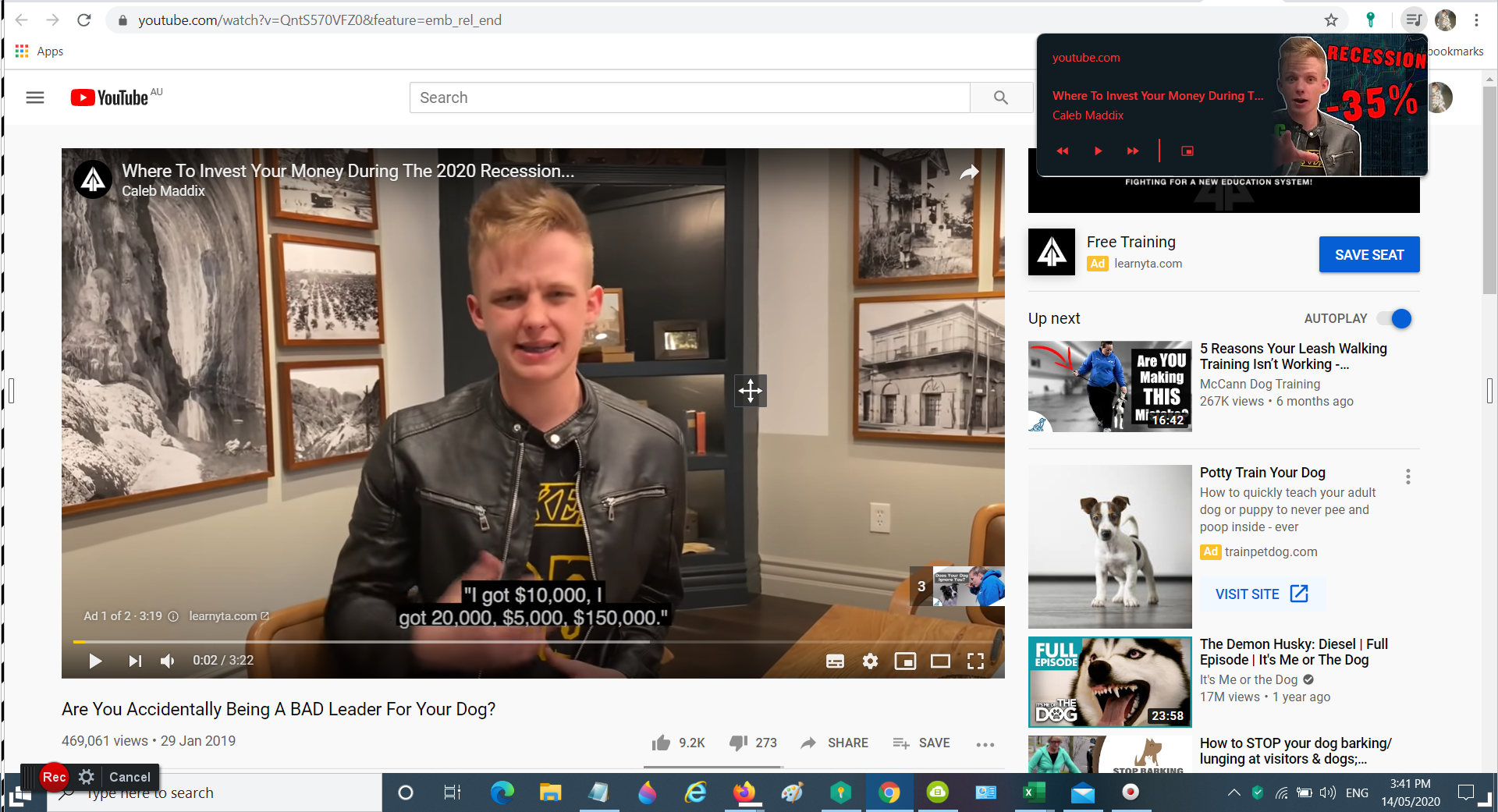Open recorder settings gear icon
The width and height of the screenshot is (1498, 812).
coord(87,777)
